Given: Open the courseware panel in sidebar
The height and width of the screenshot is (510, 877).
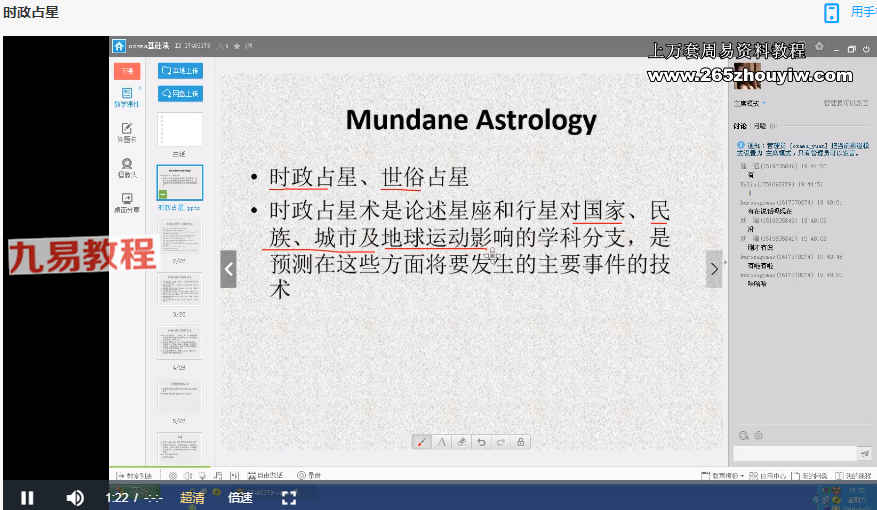Looking at the screenshot, I should point(127,97).
